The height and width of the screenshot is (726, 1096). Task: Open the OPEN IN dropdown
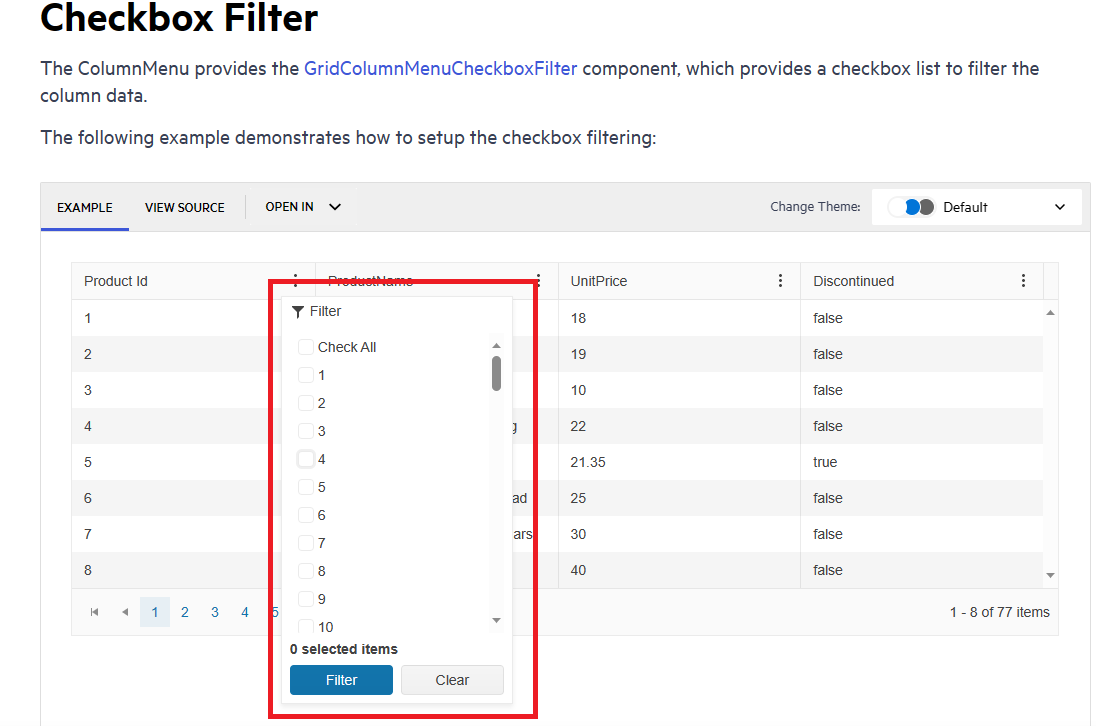(303, 207)
